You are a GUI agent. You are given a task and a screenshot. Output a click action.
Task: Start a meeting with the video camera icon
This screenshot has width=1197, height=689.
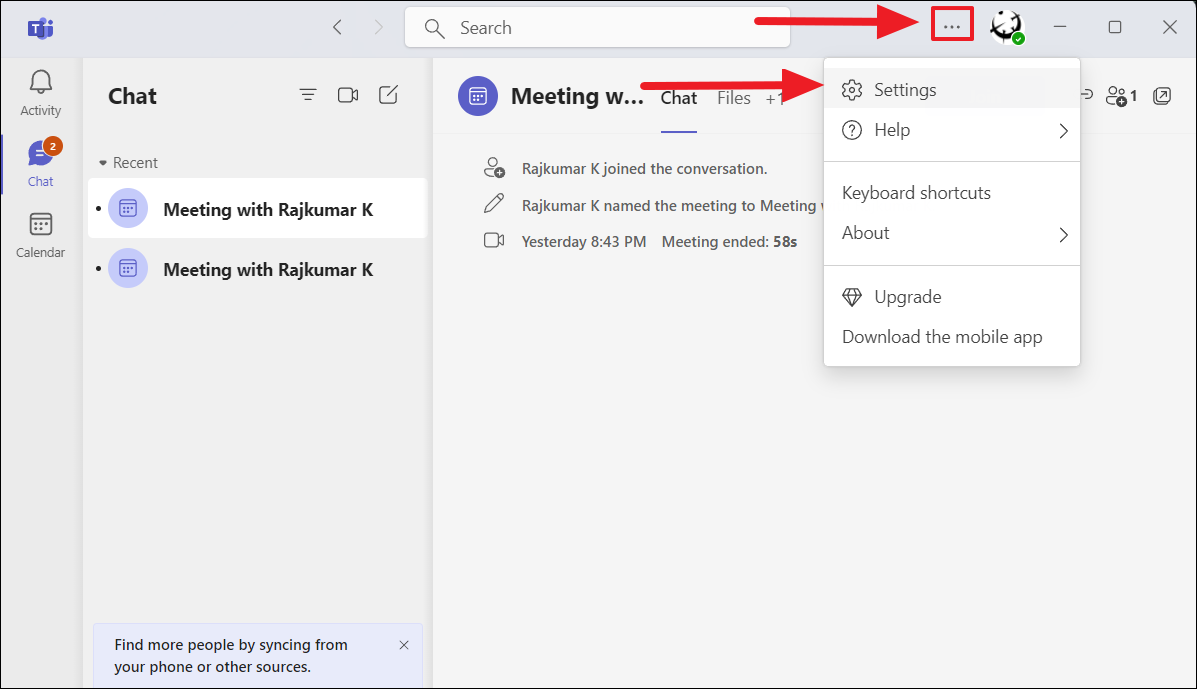tap(348, 95)
